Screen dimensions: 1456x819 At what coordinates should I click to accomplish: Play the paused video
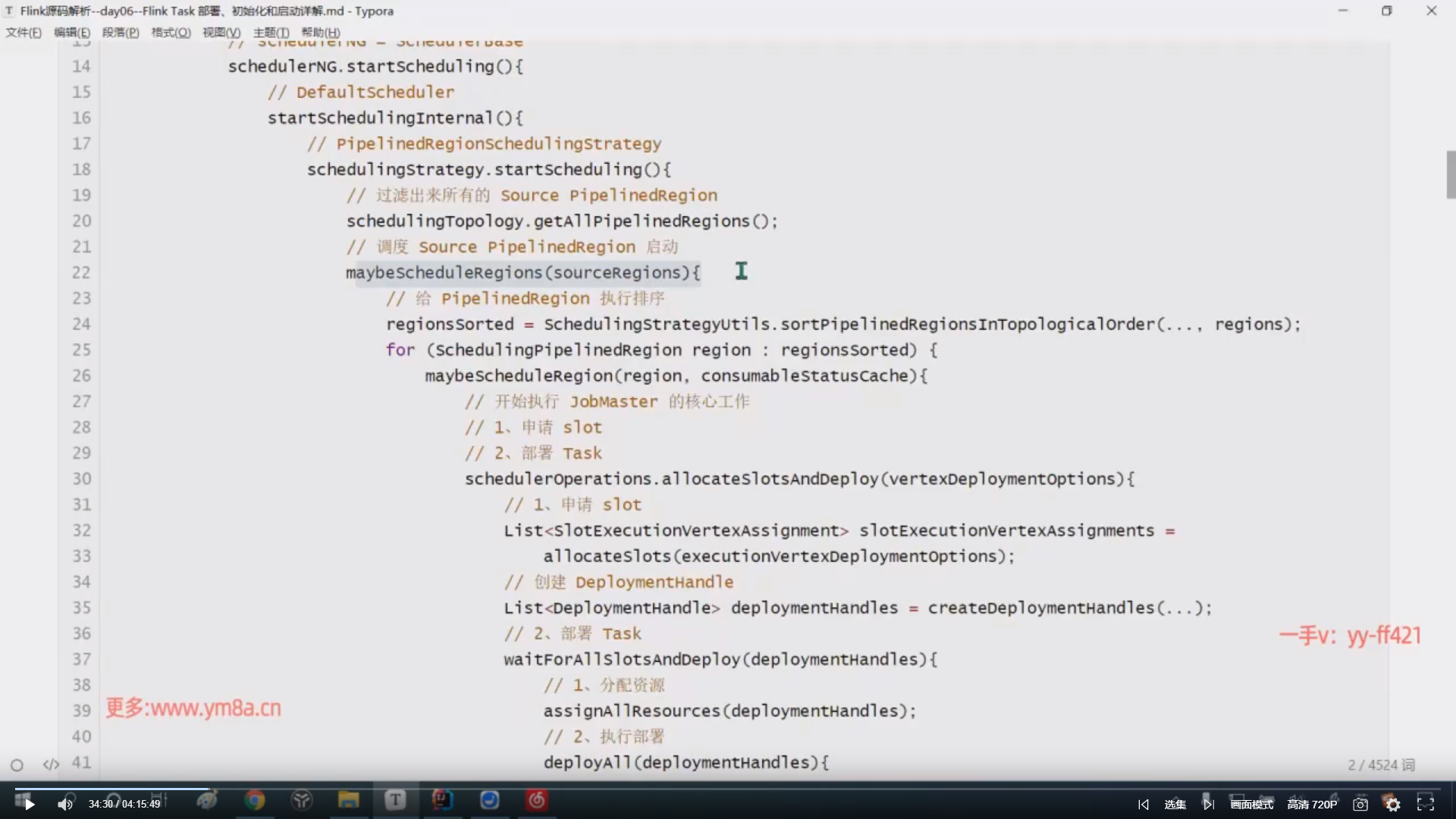pyautogui.click(x=29, y=804)
